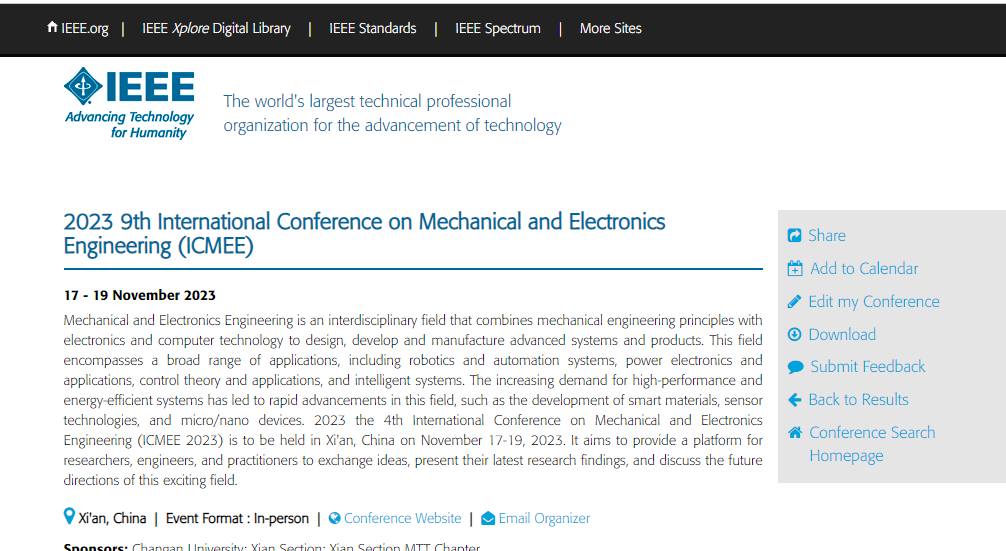Click the Download arrow icon

point(794,334)
